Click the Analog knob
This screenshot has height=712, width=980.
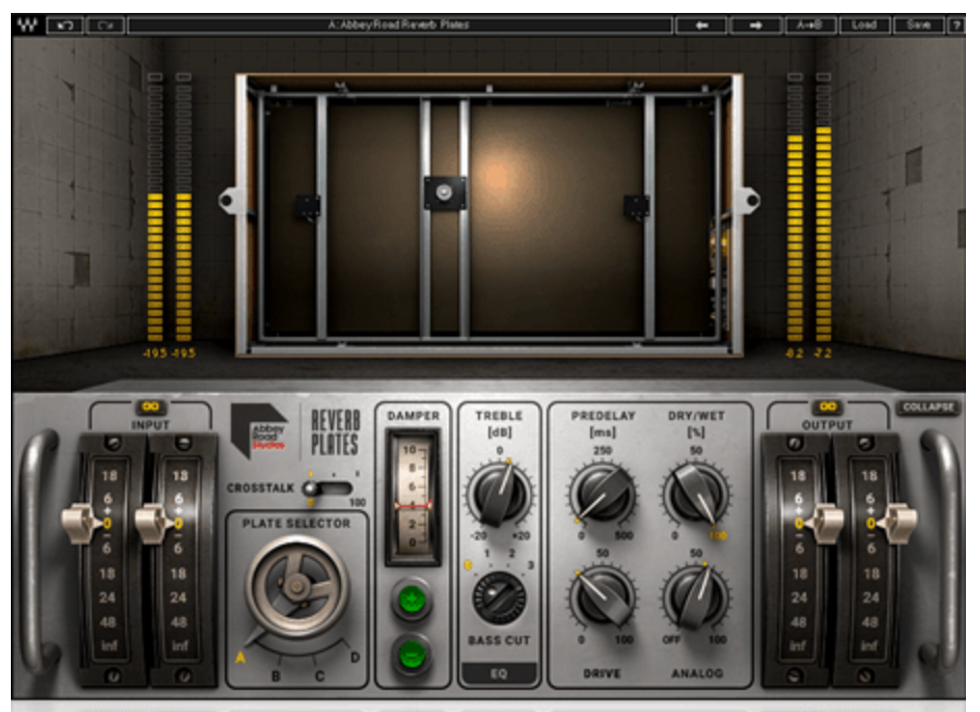(696, 598)
